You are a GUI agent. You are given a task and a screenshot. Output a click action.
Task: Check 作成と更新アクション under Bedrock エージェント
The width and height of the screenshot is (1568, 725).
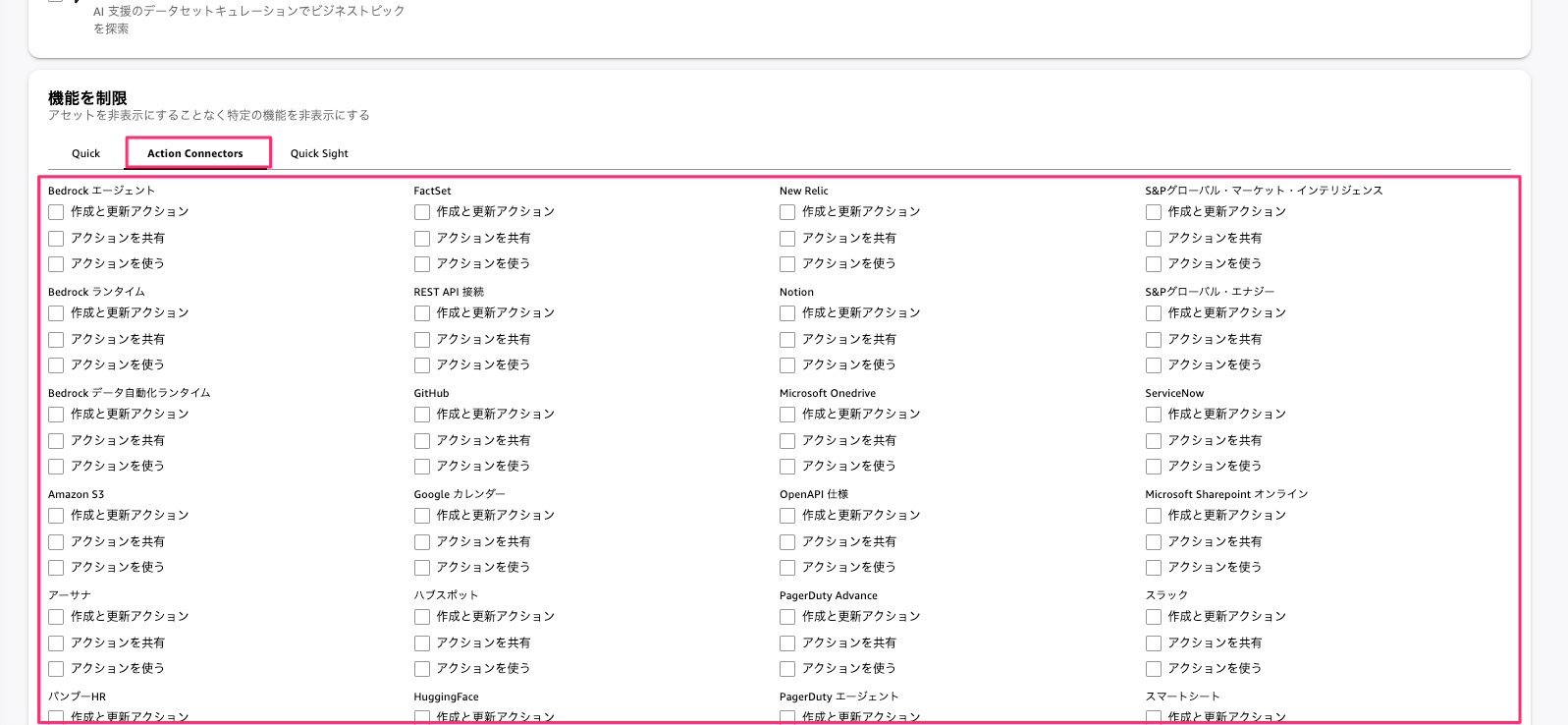(56, 212)
